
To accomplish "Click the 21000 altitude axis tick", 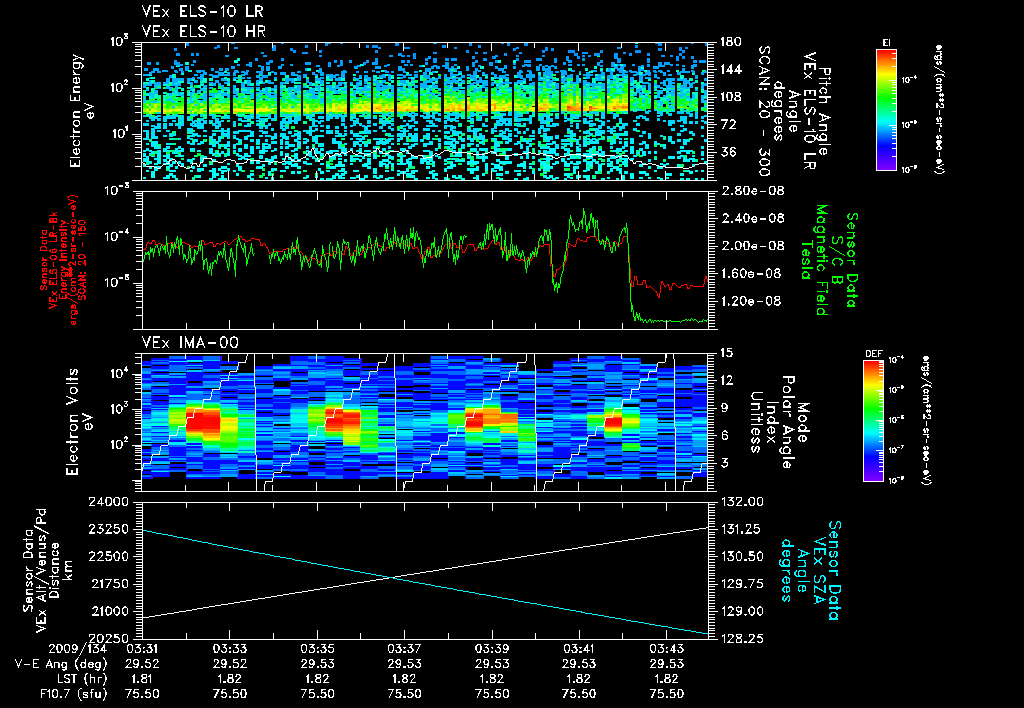I will [x=108, y=612].
